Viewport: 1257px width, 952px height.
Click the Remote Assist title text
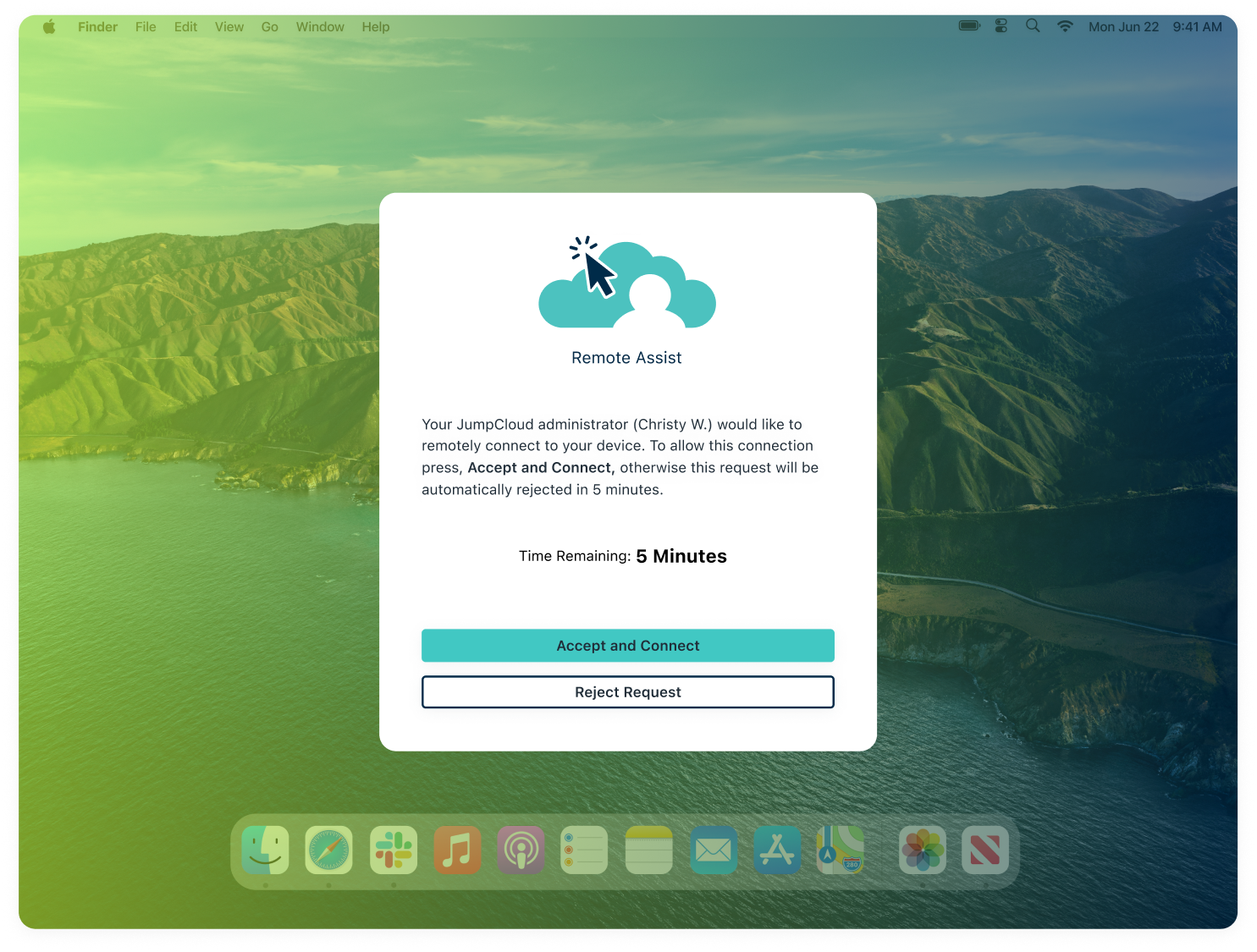click(x=626, y=358)
